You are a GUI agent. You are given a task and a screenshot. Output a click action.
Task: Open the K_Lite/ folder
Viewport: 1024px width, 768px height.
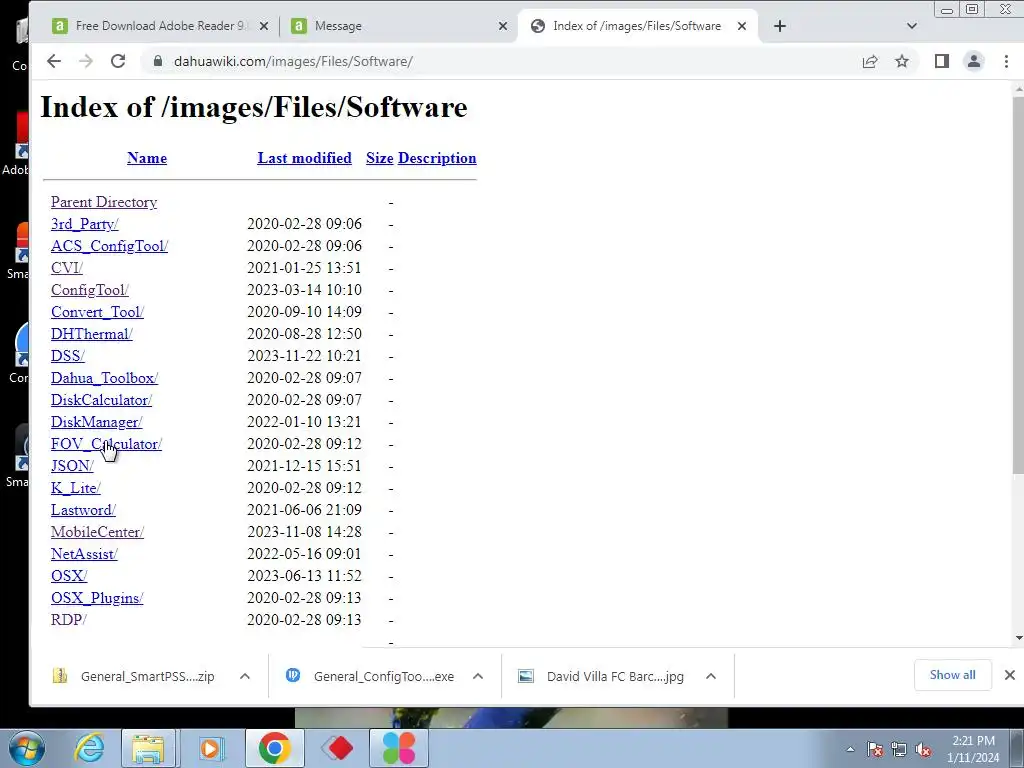[x=76, y=488]
